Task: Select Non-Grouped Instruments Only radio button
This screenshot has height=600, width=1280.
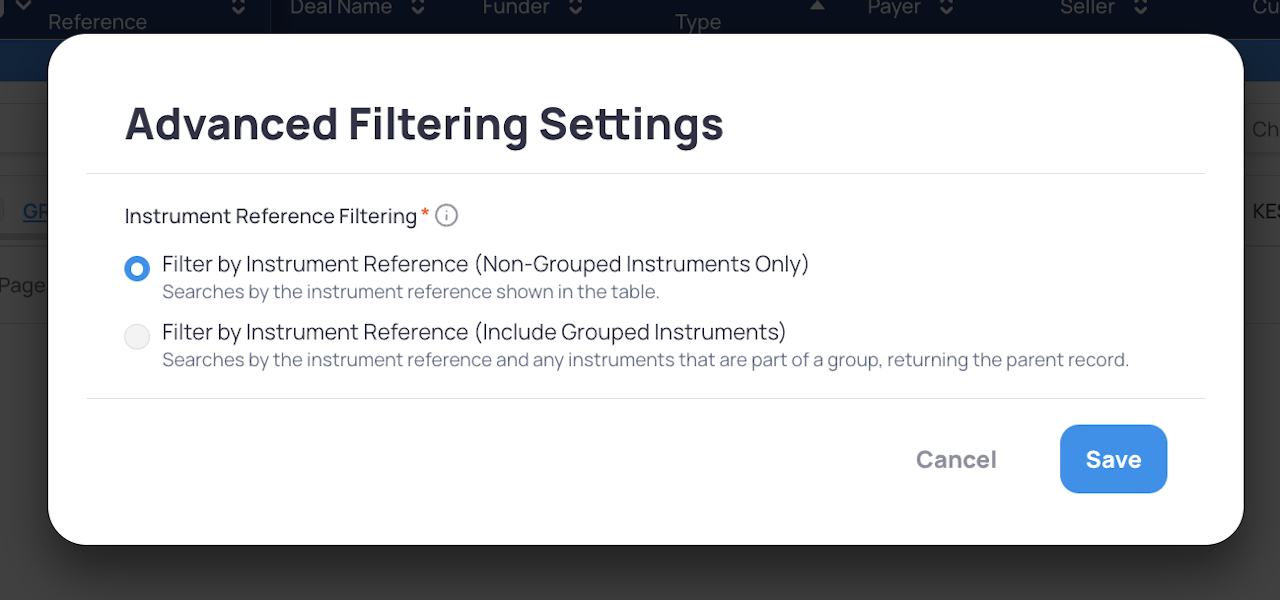Action: (x=137, y=269)
